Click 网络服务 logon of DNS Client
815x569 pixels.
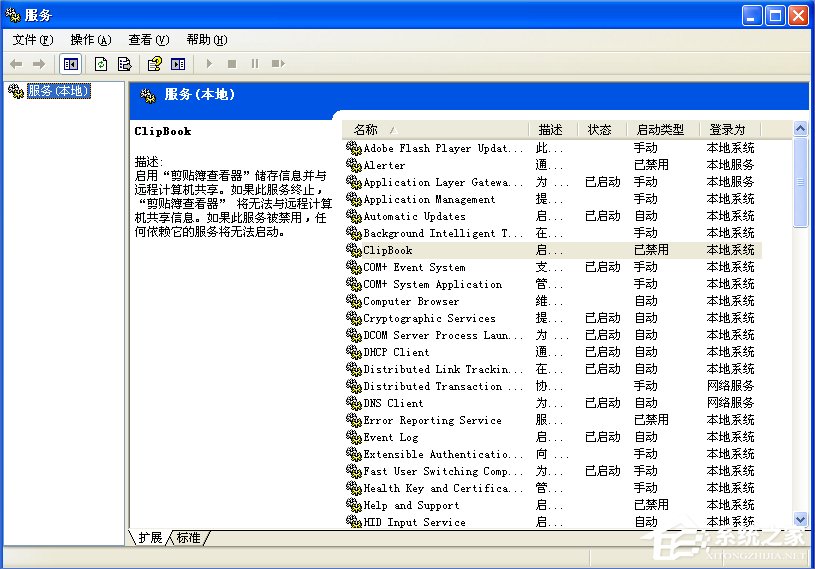(730, 403)
